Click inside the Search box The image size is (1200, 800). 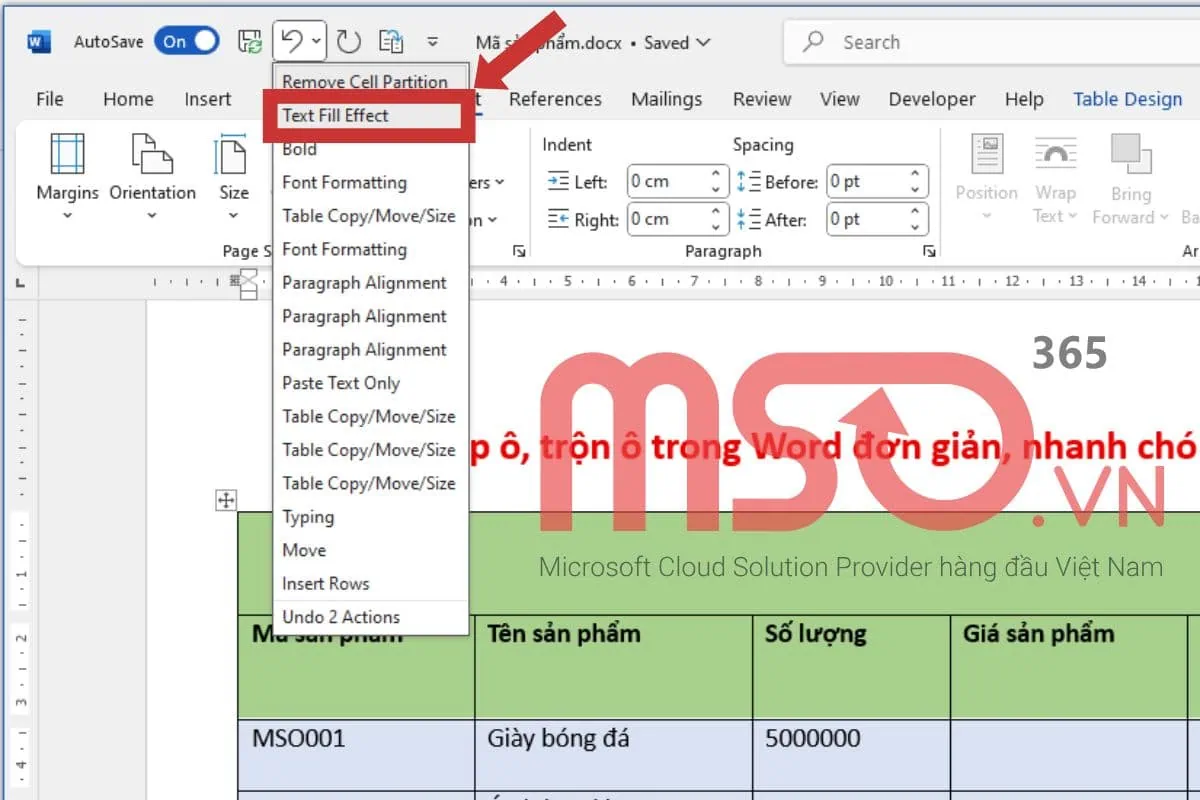pyautogui.click(x=900, y=41)
